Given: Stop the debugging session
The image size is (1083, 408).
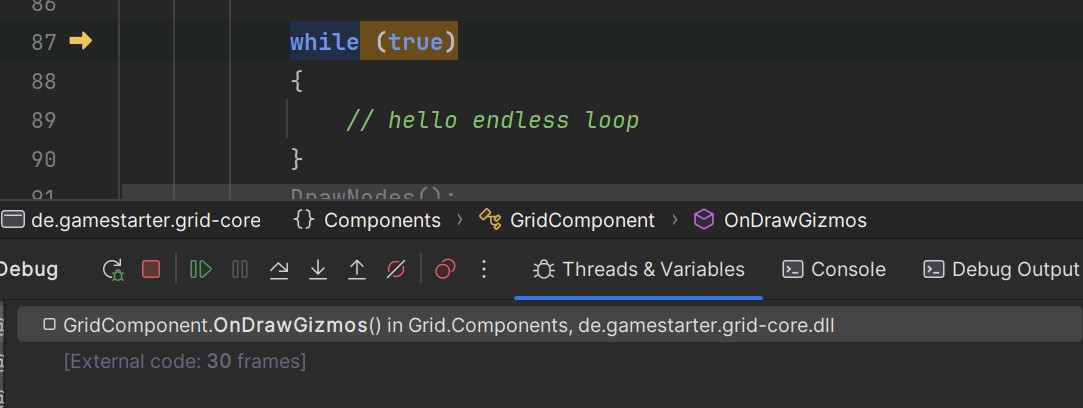Looking at the screenshot, I should click(151, 269).
